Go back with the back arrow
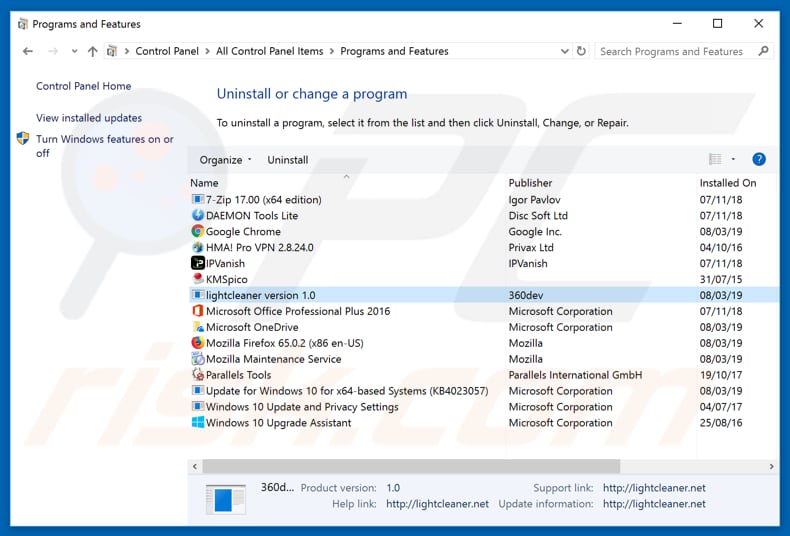 [28, 51]
